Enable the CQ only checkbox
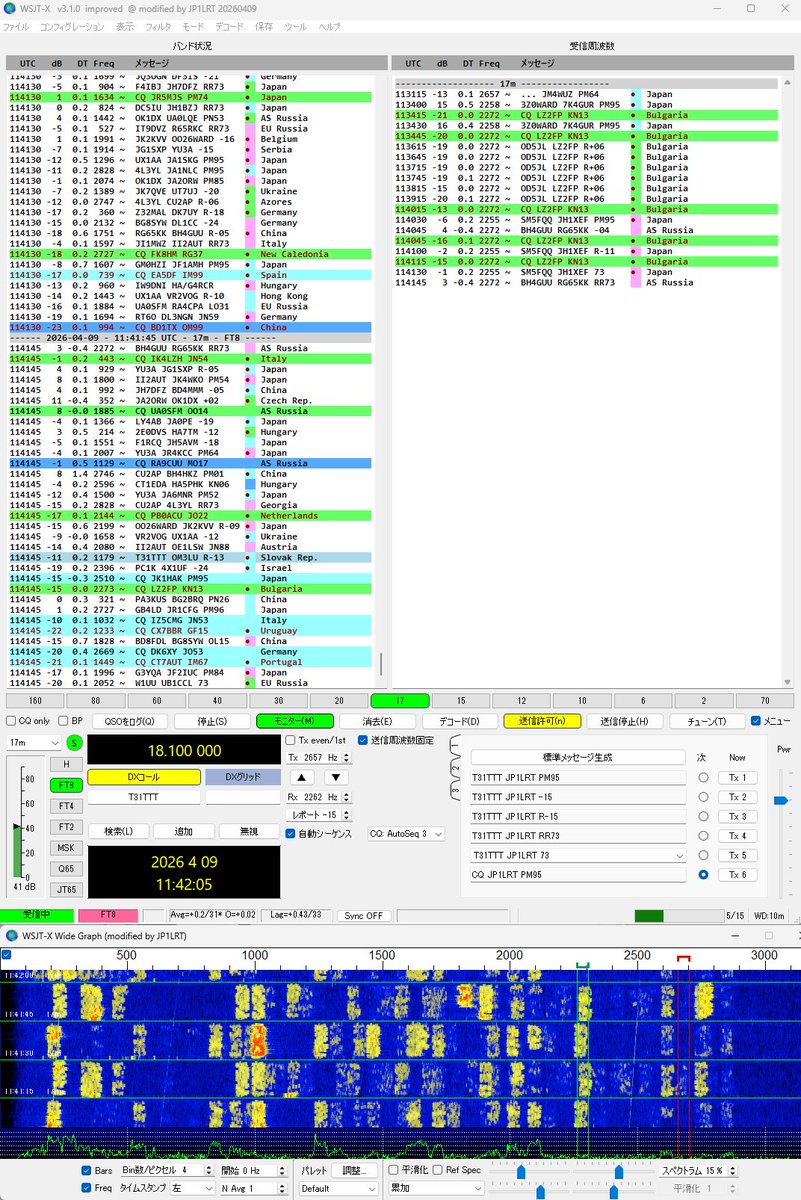This screenshot has height=1200, width=801. click(10, 720)
